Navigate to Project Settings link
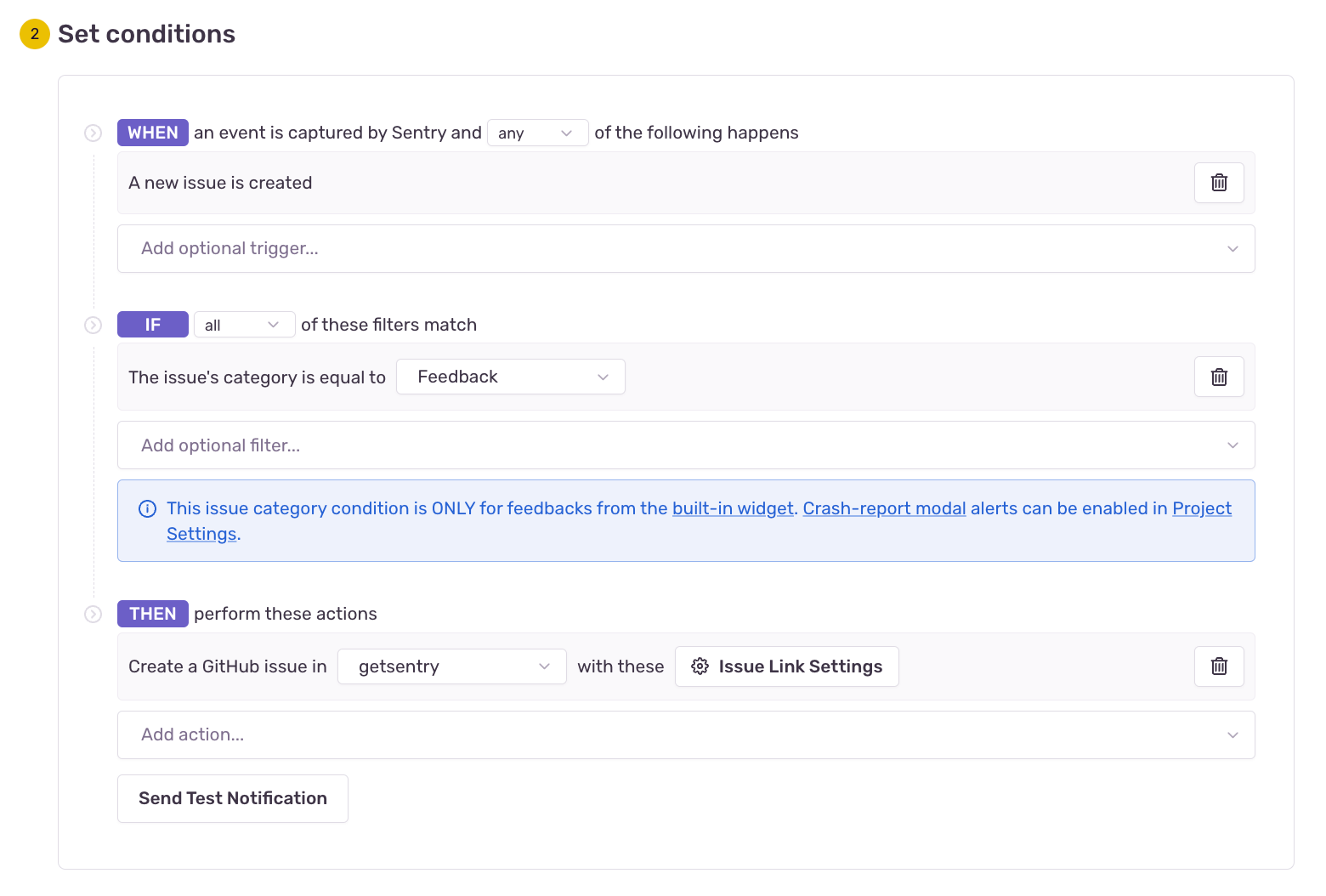 (1201, 508)
